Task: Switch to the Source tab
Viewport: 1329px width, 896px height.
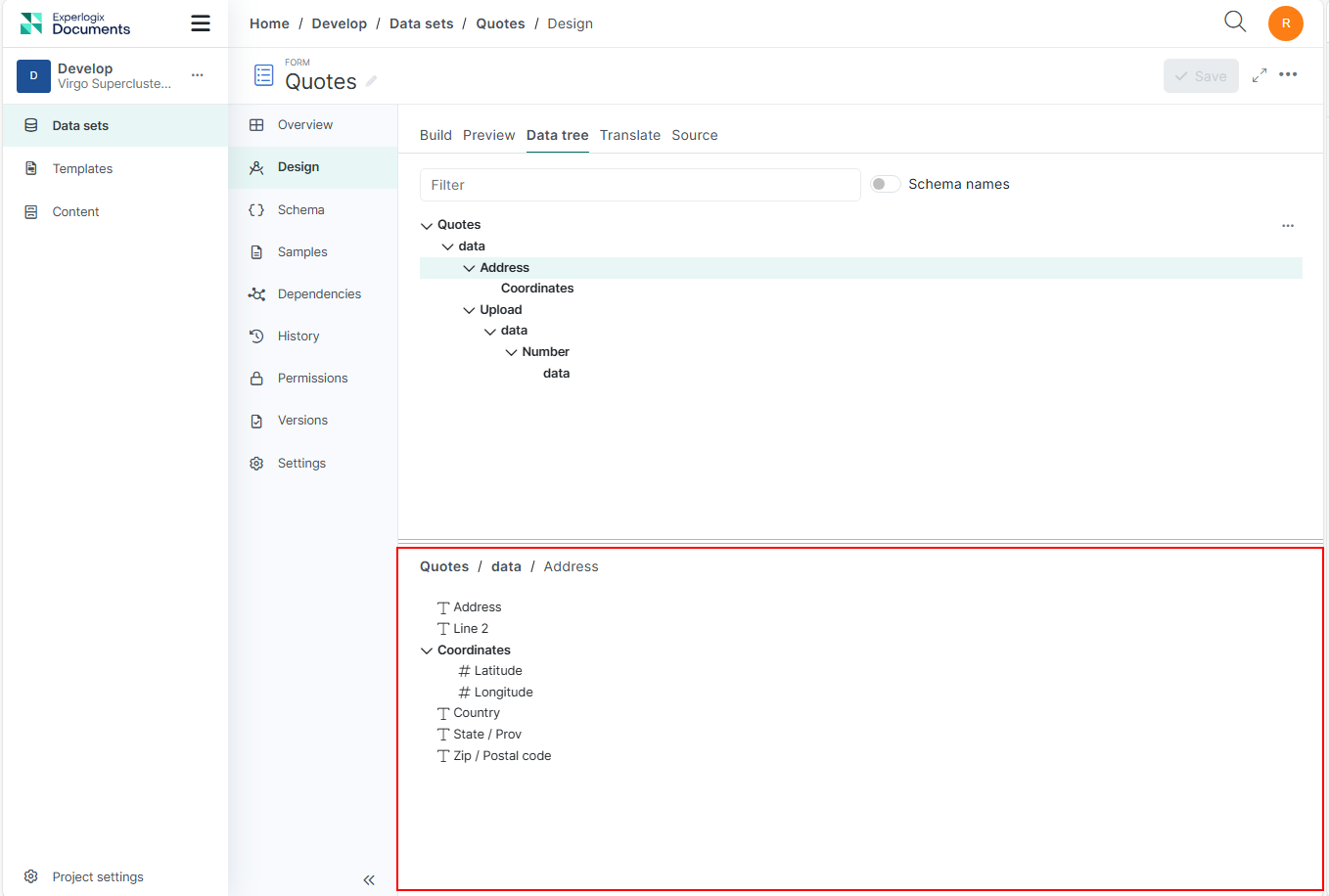Action: [695, 135]
